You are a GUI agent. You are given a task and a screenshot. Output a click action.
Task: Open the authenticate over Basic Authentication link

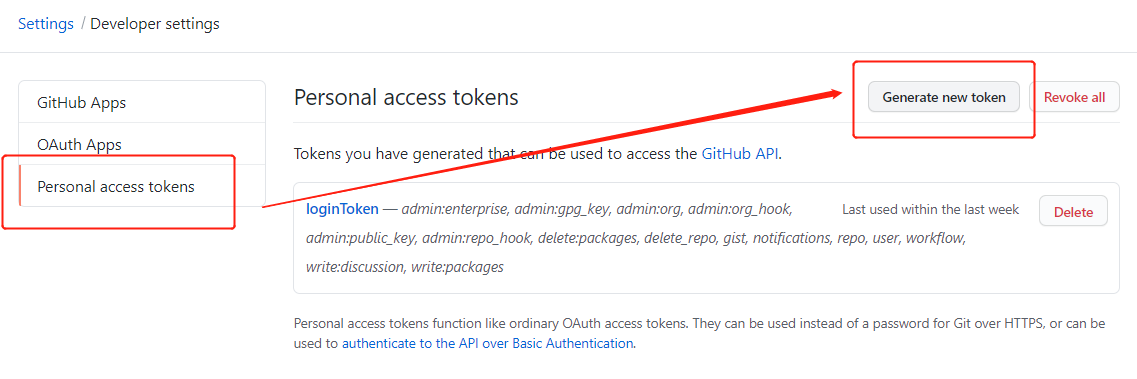[x=487, y=343]
